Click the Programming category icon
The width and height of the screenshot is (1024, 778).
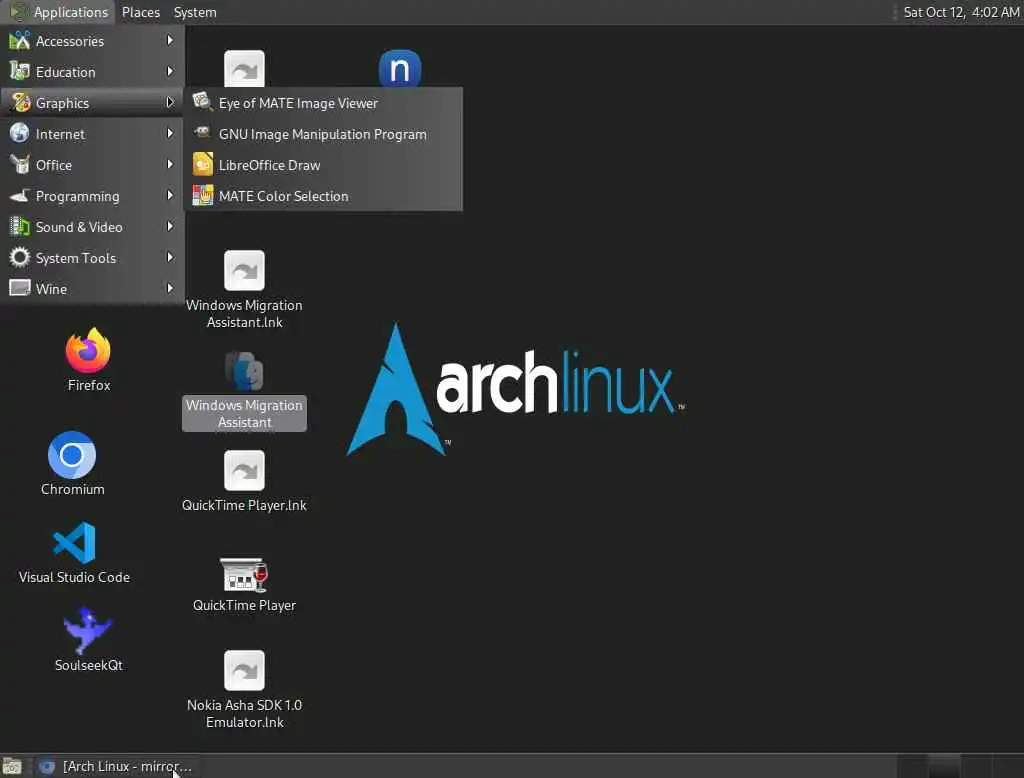pos(20,195)
